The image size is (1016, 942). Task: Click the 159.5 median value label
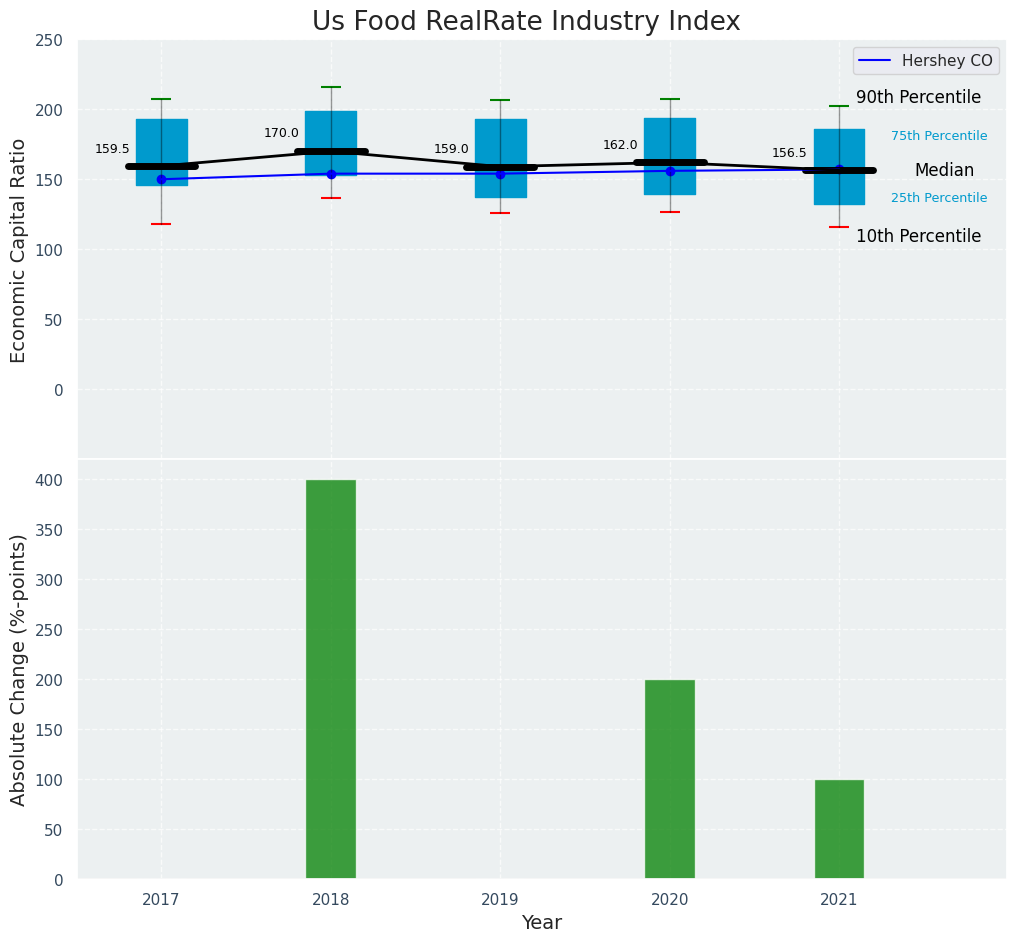click(x=112, y=149)
